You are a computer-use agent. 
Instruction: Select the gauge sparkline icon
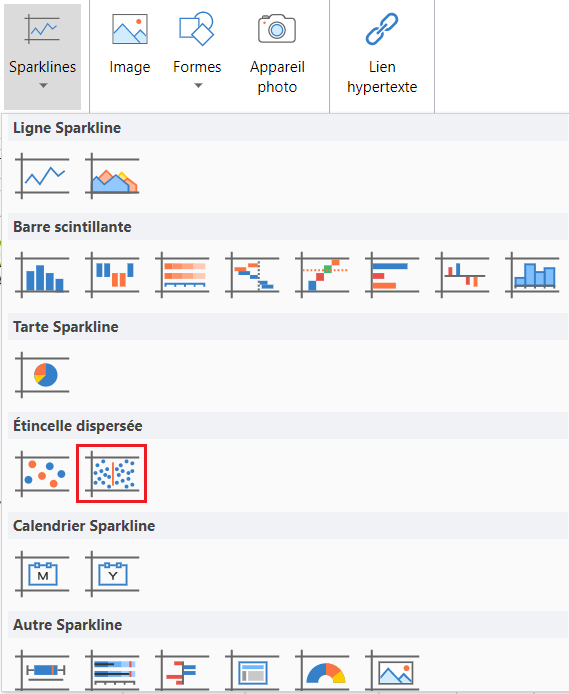[322, 671]
